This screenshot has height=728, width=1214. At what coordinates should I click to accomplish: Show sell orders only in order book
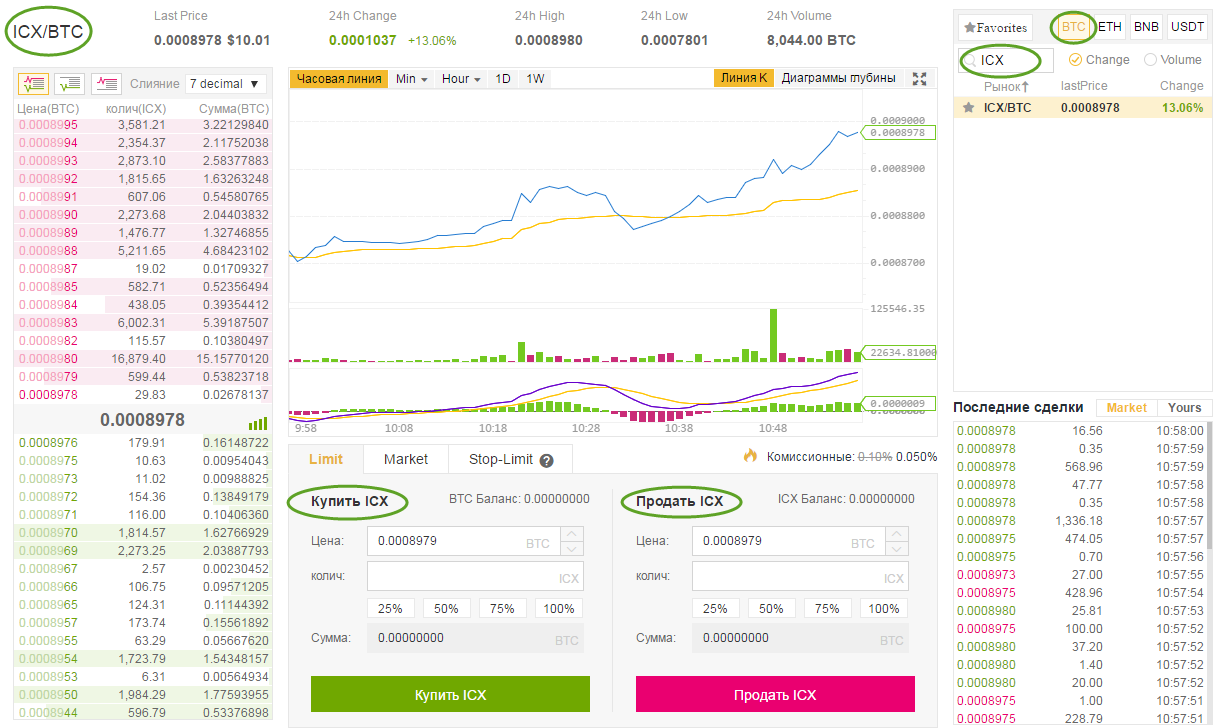pos(106,84)
